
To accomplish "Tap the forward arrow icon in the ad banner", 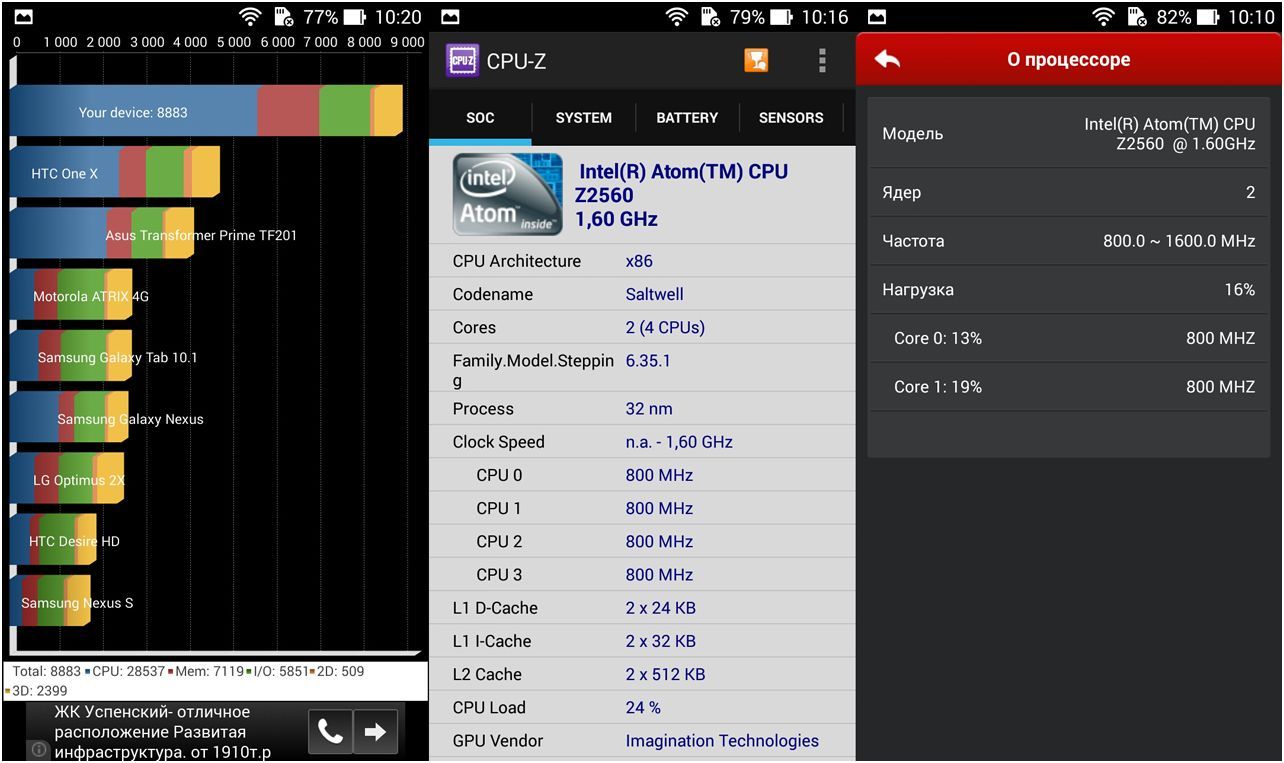I will point(377,731).
